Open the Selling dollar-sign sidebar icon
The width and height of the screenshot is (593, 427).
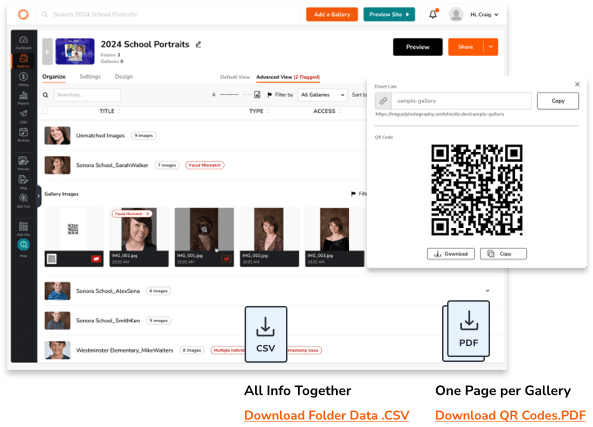pyautogui.click(x=23, y=78)
